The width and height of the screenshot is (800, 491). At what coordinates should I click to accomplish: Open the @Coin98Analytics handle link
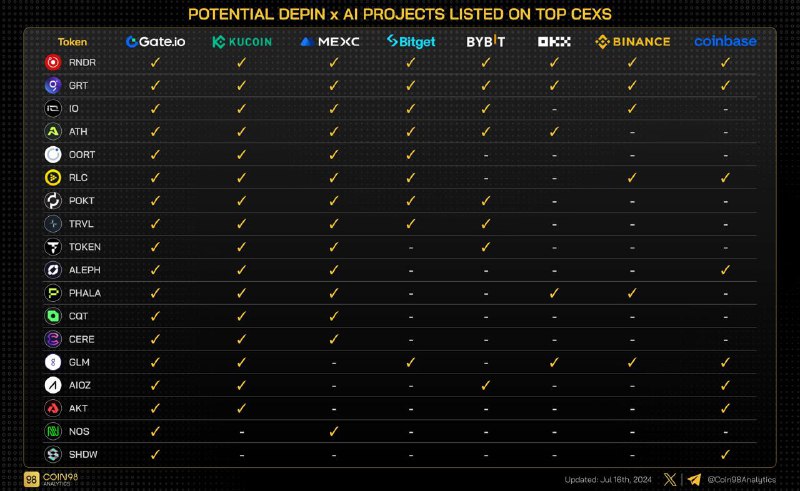(x=741, y=480)
